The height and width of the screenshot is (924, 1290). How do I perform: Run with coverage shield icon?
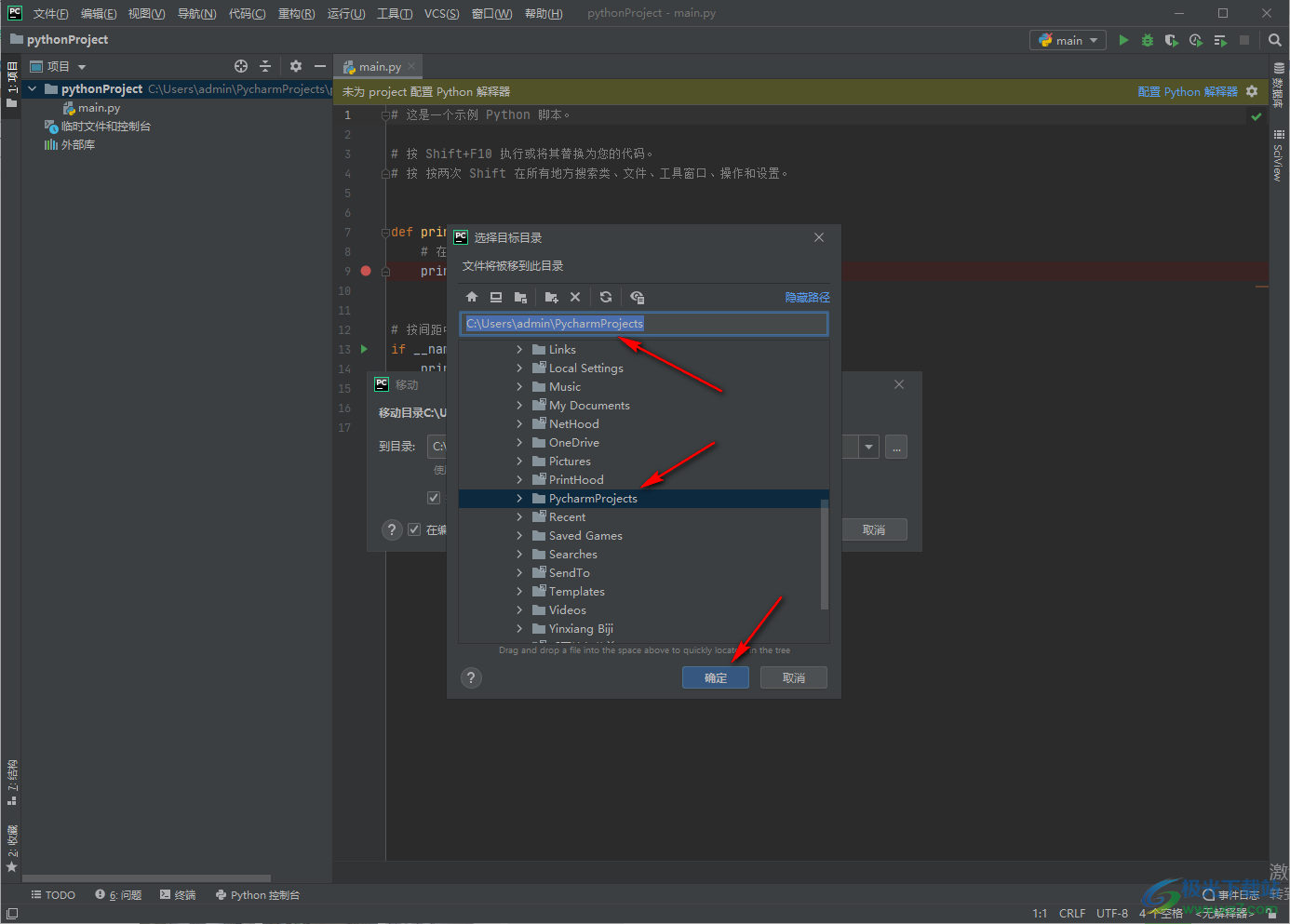pyautogui.click(x=1172, y=40)
